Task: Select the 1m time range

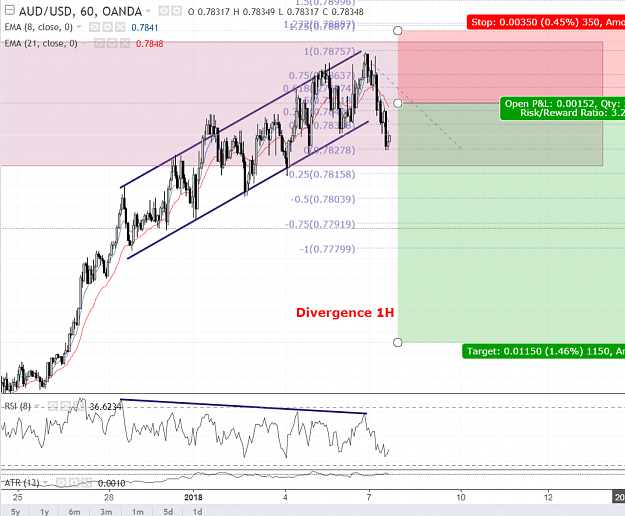Action: point(138,511)
